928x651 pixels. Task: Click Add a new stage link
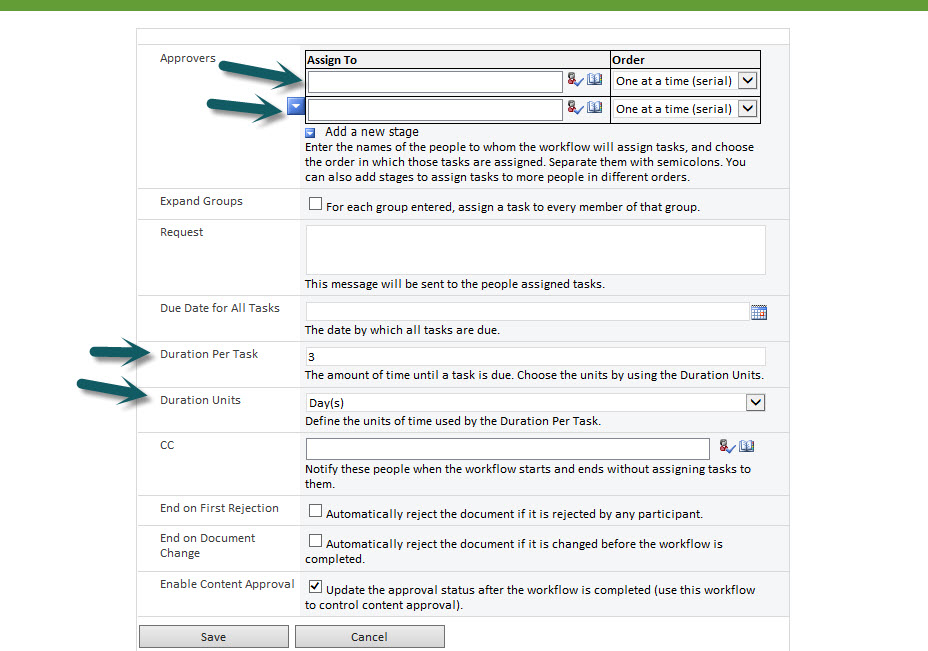(x=372, y=131)
